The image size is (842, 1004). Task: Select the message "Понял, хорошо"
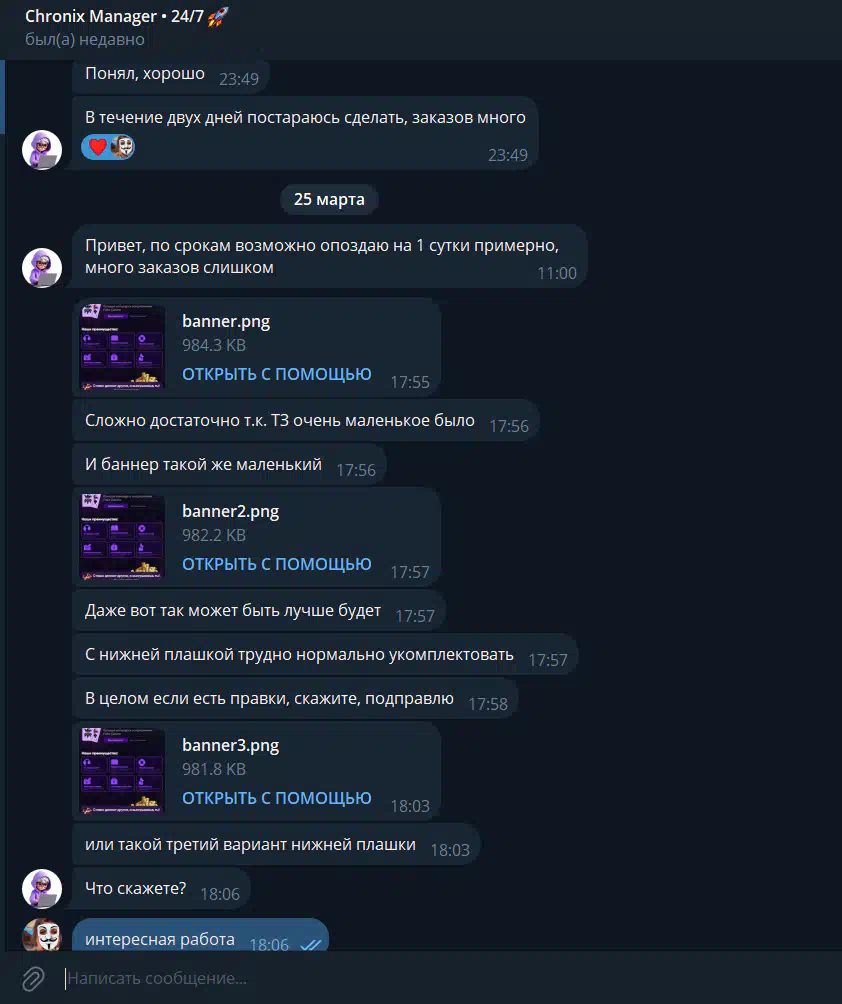click(x=170, y=76)
